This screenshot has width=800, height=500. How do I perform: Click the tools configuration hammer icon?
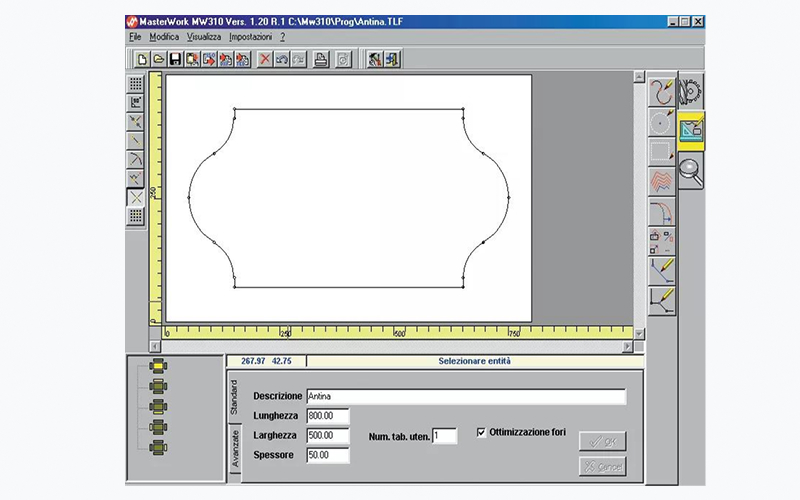pos(376,59)
